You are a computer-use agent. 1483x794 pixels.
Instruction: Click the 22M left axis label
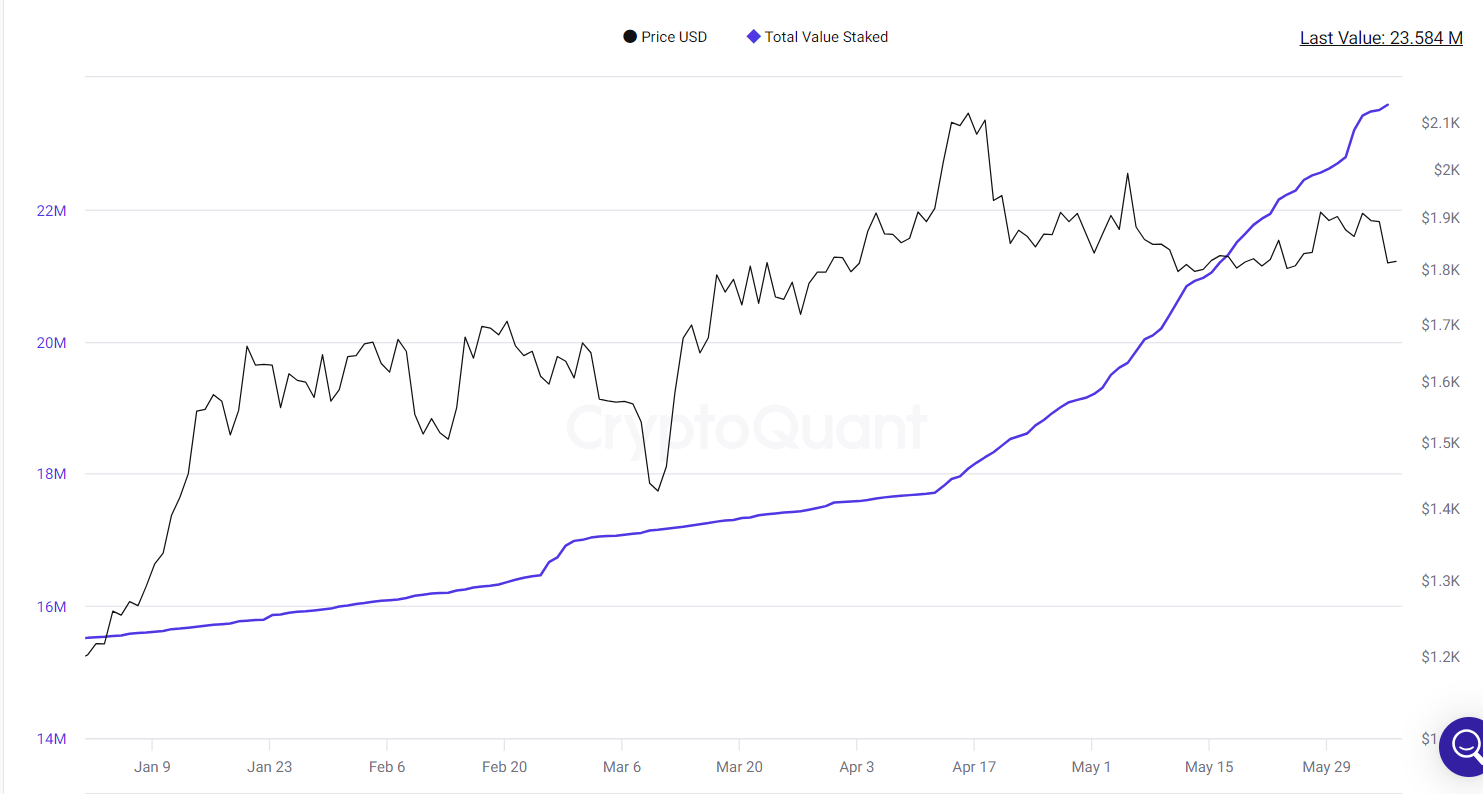(x=51, y=211)
